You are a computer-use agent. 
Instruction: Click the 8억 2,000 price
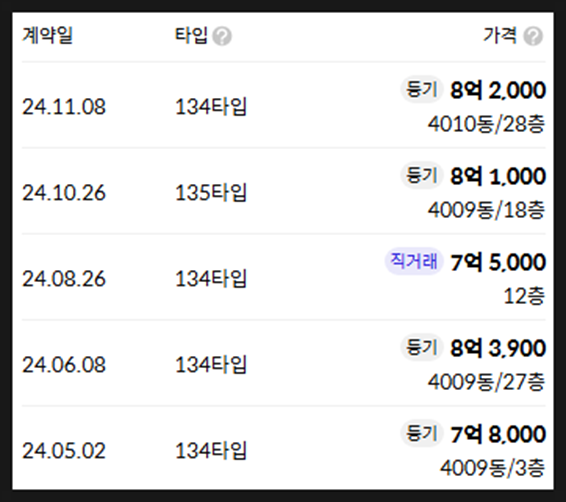[498, 90]
